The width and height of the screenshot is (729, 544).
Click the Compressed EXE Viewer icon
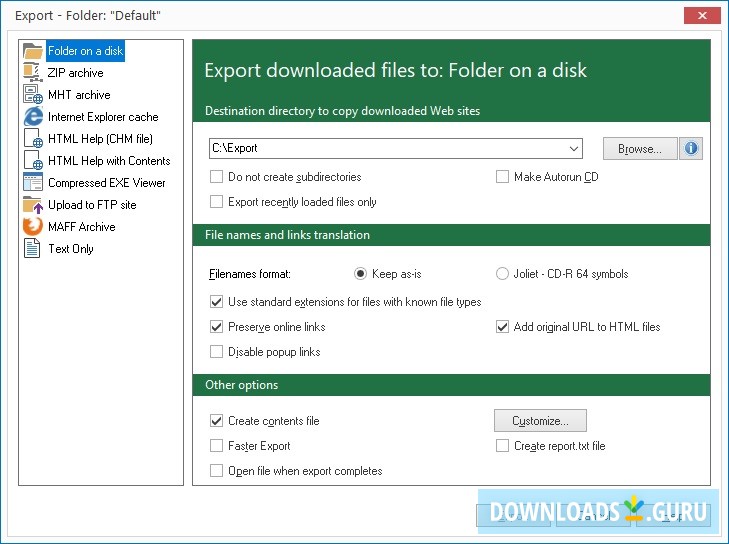(33, 182)
